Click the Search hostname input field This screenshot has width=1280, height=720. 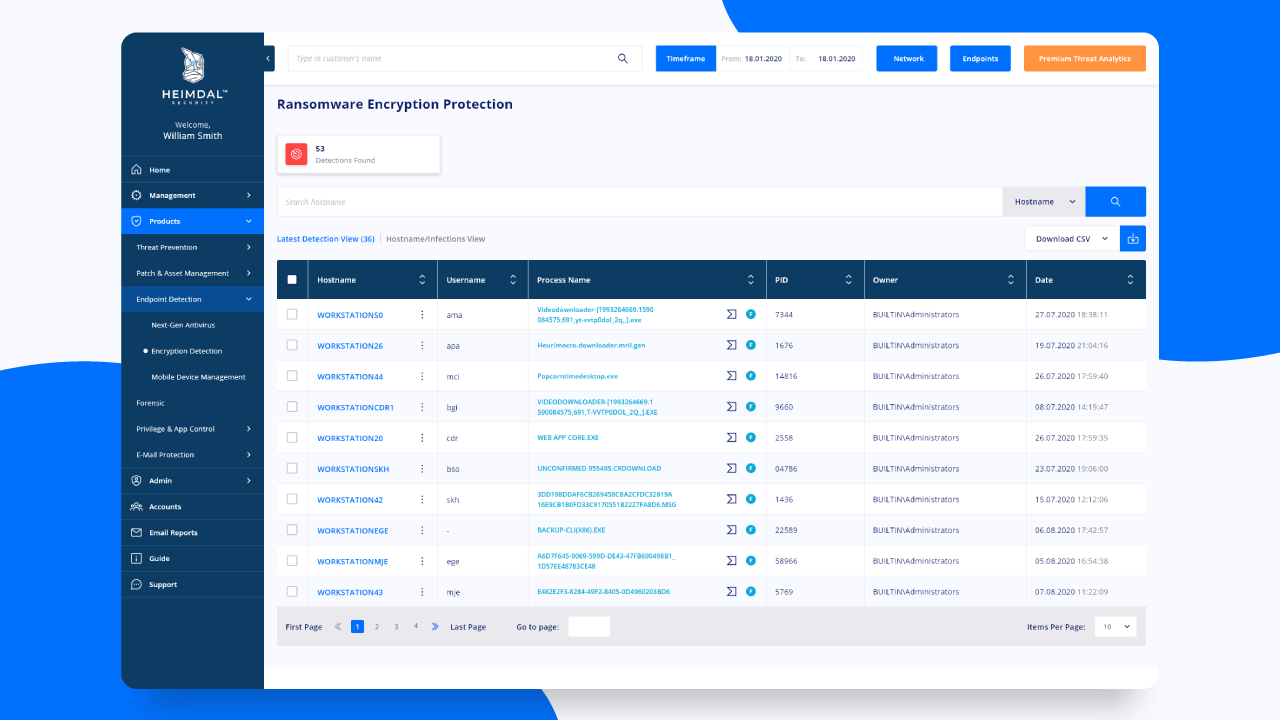click(640, 202)
